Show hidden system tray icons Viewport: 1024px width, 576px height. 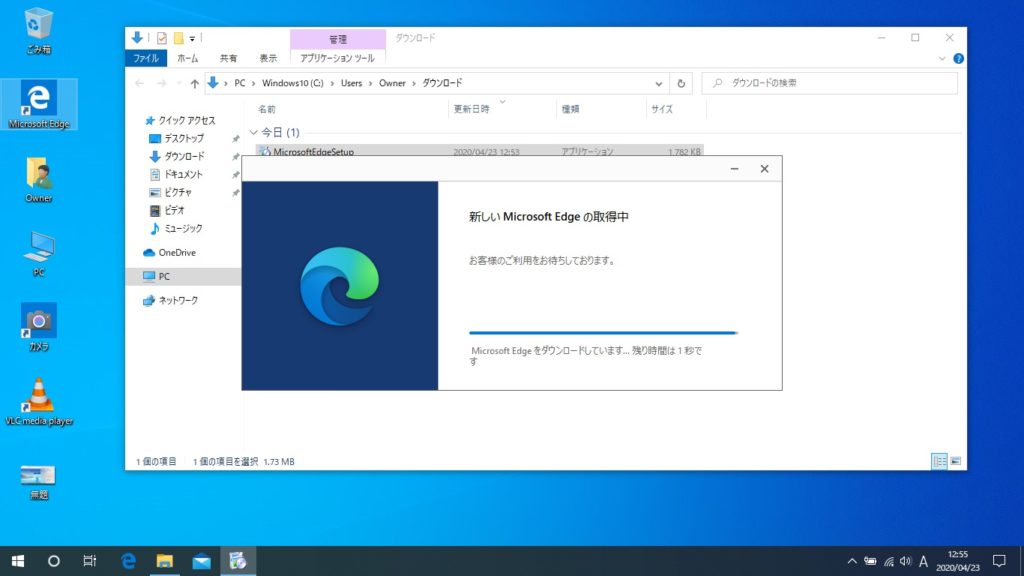[x=852, y=561]
